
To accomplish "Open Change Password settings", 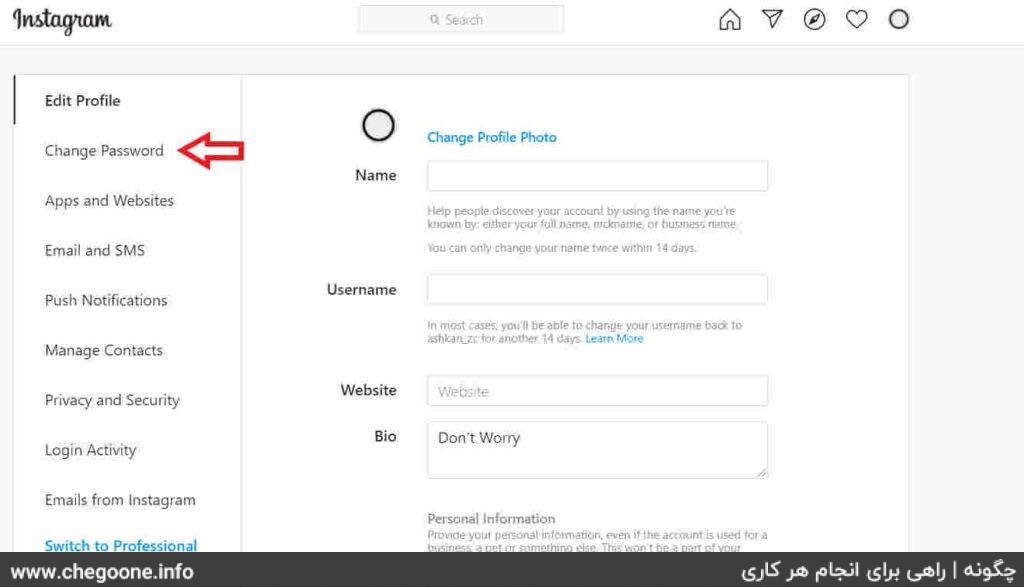I will 104,151.
